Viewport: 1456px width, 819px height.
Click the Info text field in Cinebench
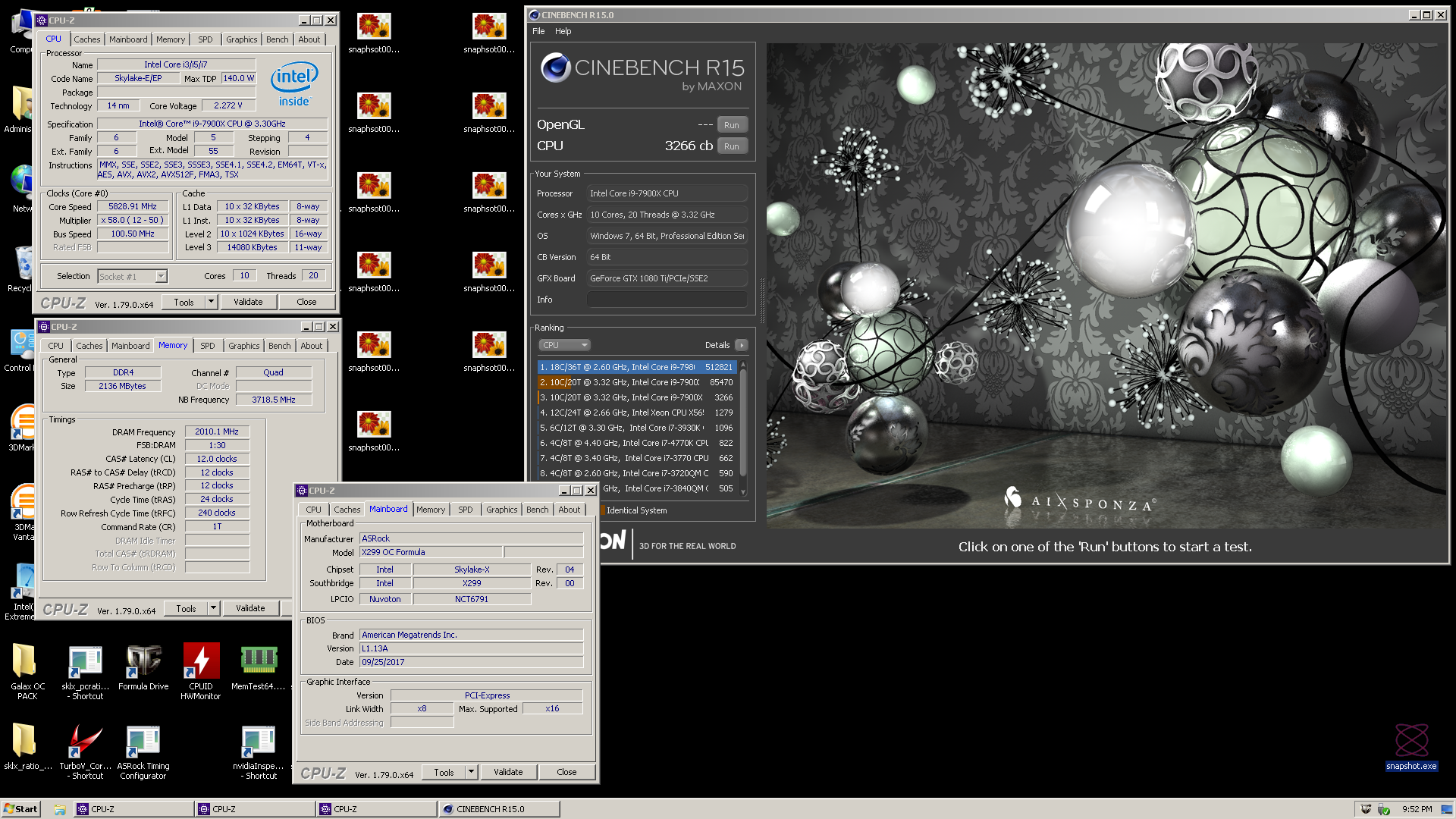(667, 300)
